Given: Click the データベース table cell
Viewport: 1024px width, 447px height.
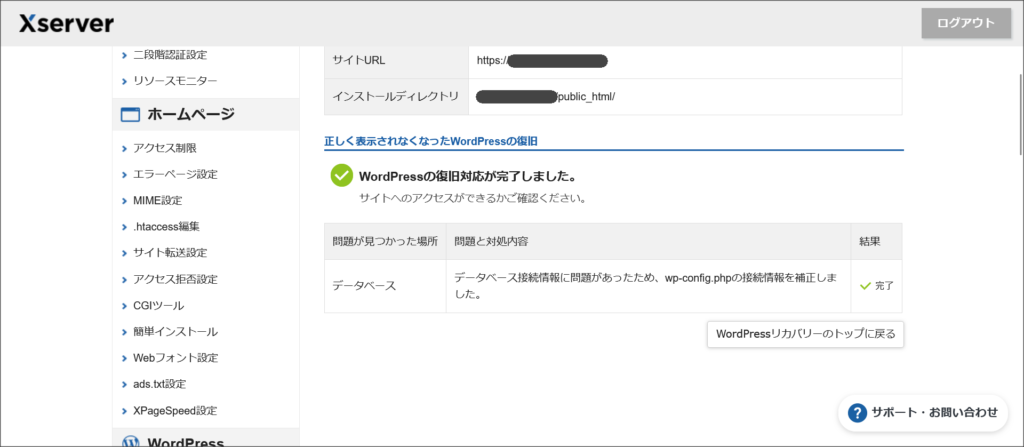Looking at the screenshot, I should point(385,286).
